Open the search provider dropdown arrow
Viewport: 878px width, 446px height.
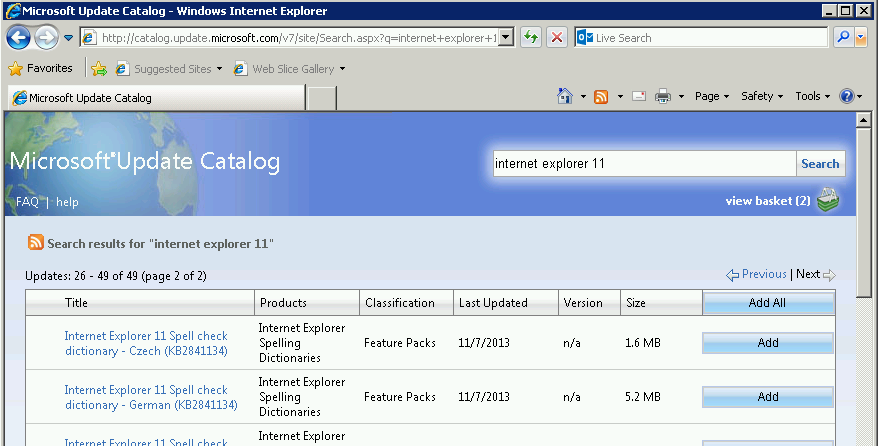[861, 38]
